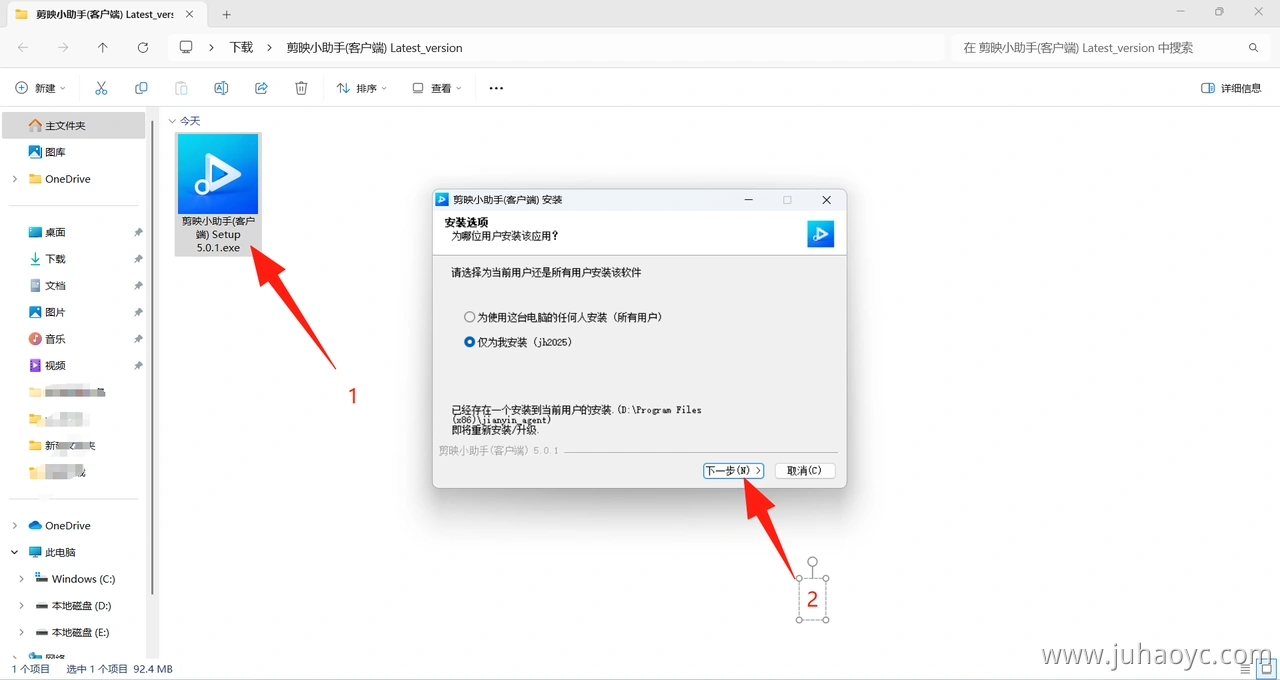Collapse the 今天 group header
The image size is (1280, 680).
pos(173,121)
